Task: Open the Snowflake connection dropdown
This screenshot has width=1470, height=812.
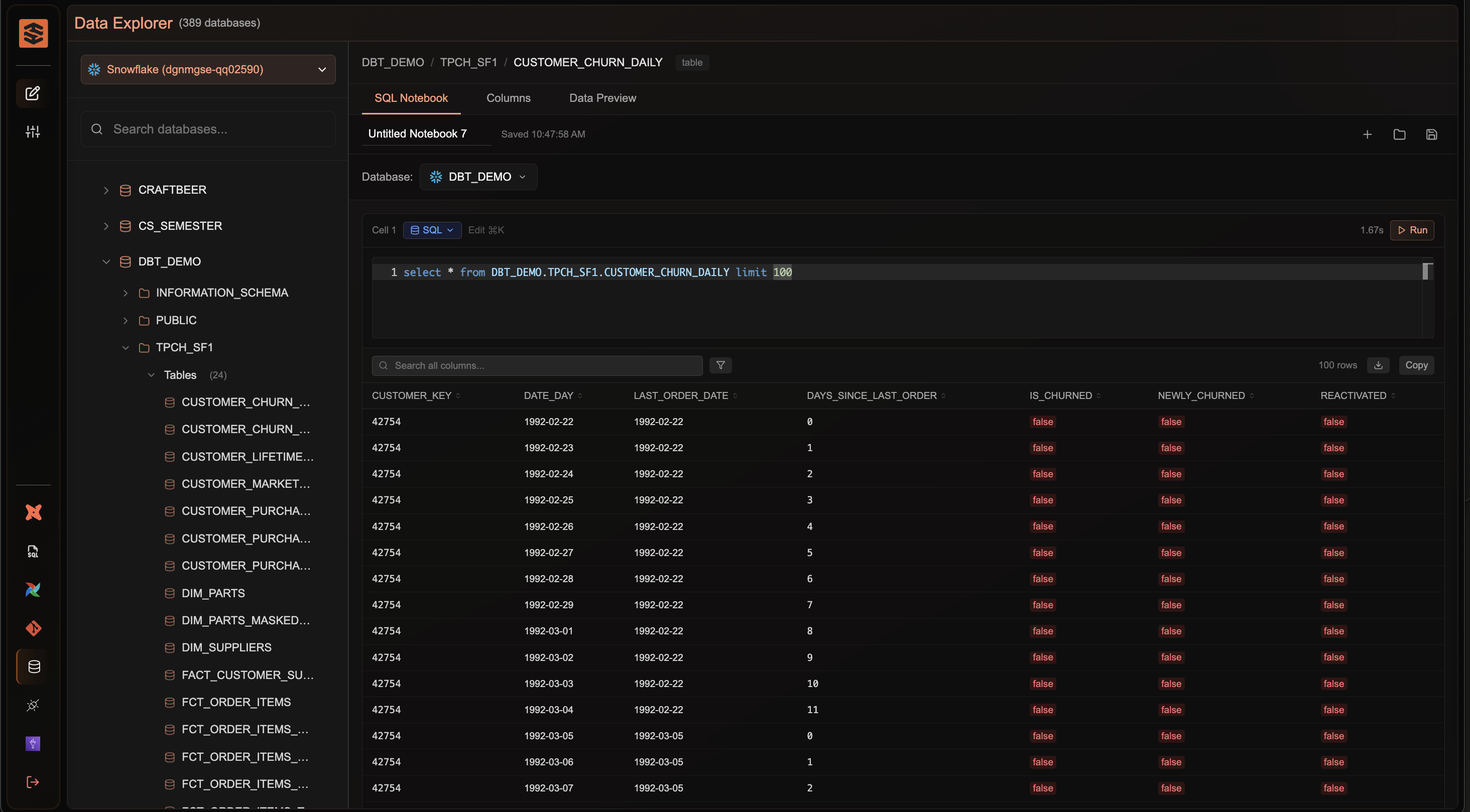Action: [x=208, y=70]
